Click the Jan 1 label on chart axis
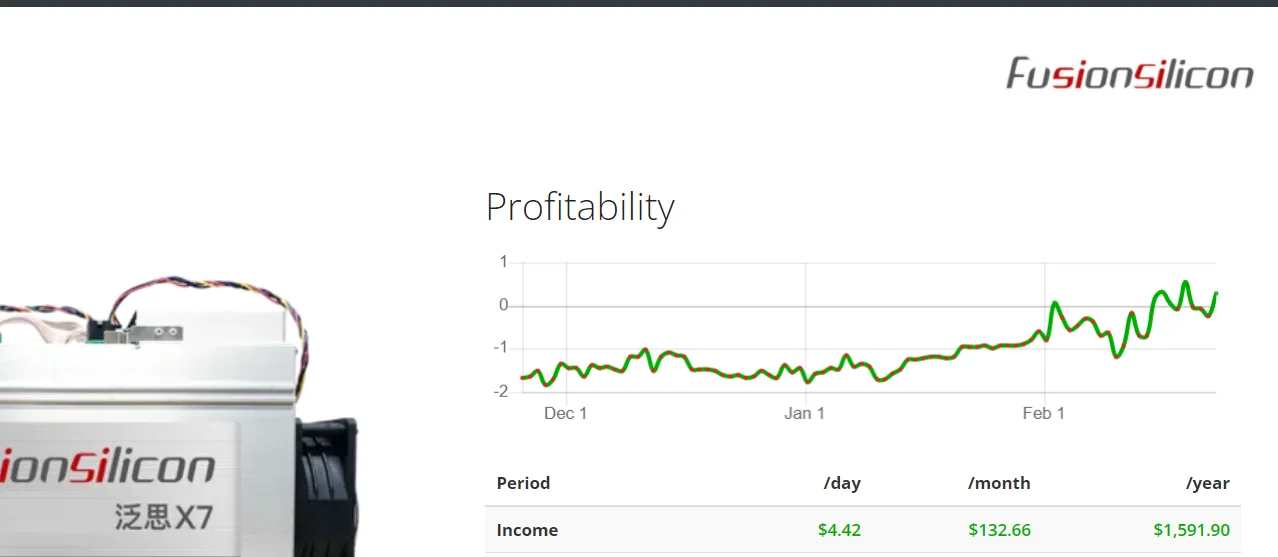 (x=804, y=413)
